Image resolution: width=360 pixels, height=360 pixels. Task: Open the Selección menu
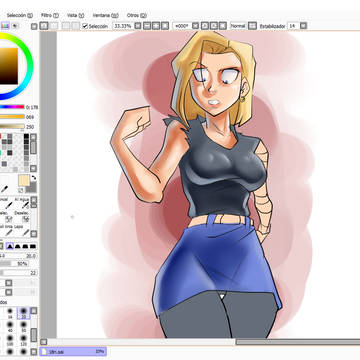pos(20,15)
